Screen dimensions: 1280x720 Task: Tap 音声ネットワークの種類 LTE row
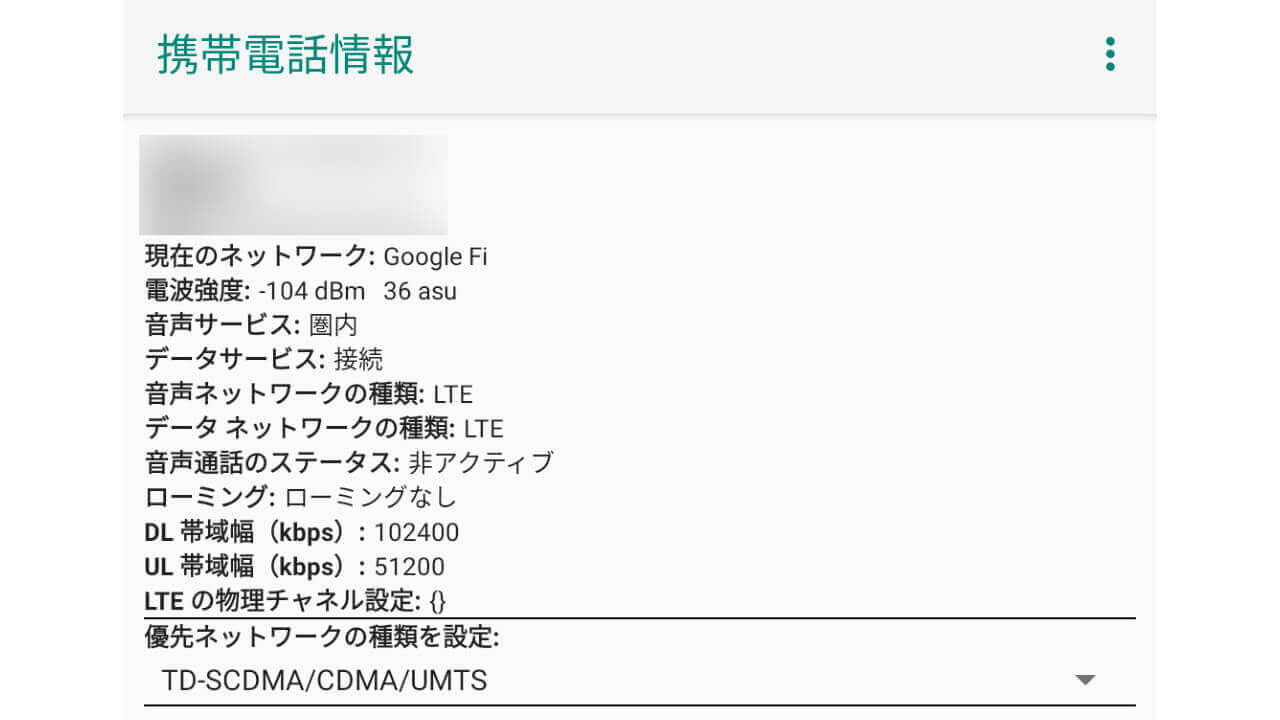pos(308,394)
